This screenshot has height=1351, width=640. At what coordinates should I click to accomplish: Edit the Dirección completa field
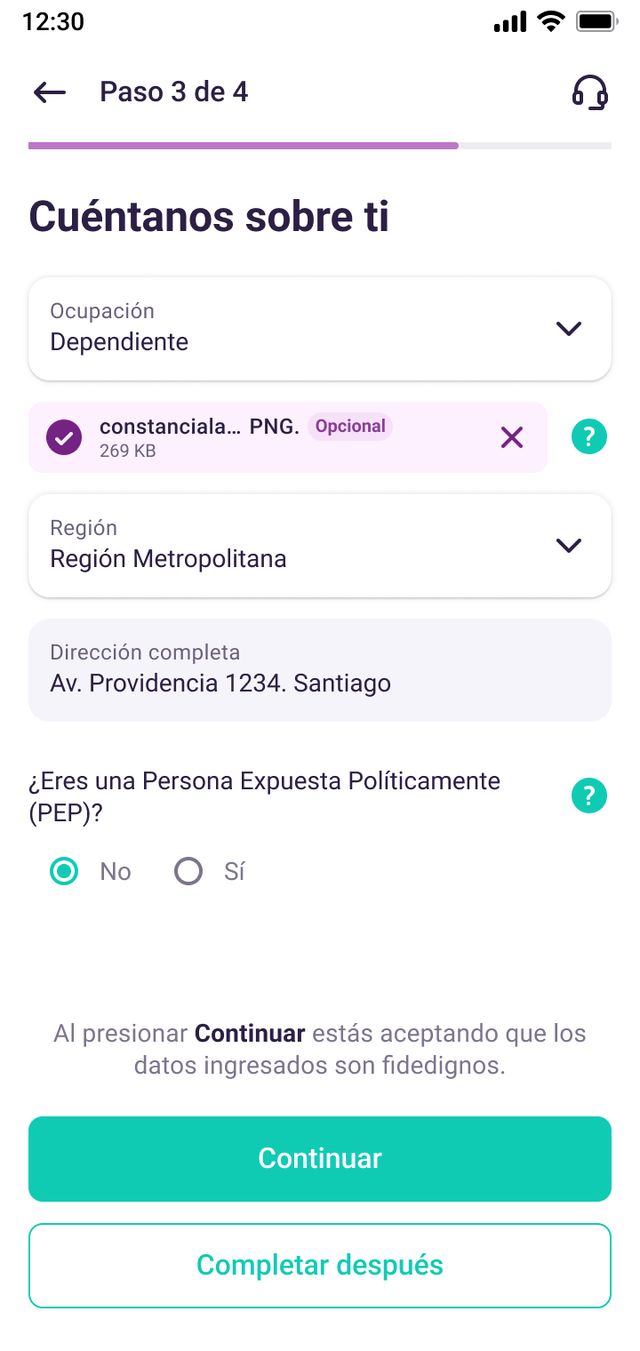(319, 670)
